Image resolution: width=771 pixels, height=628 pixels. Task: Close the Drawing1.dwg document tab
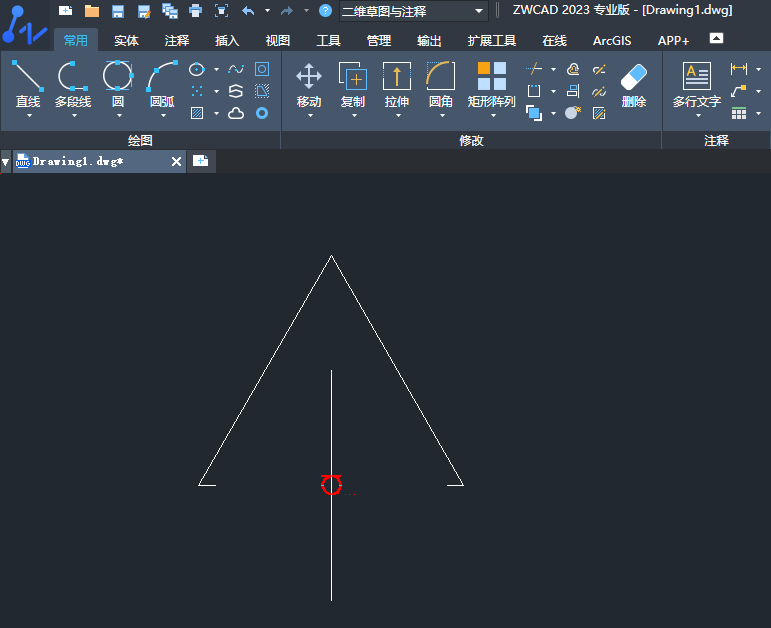(177, 161)
